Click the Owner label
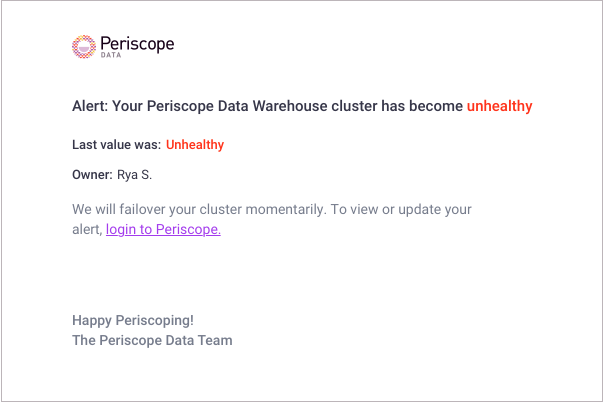This screenshot has height=402, width=603. click(92, 175)
